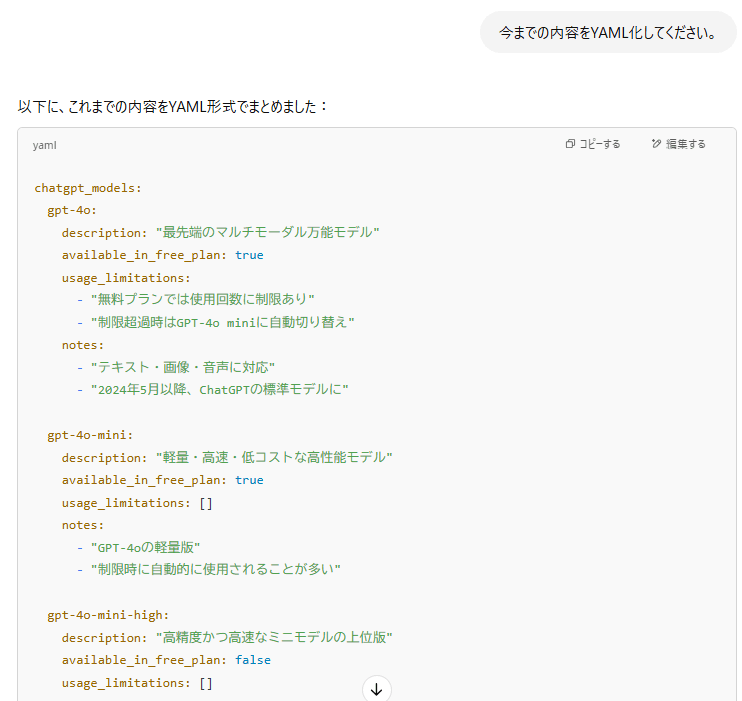The image size is (742, 701).
Task: Click the 2024年5月以降 standard model note
Action: coord(218,390)
